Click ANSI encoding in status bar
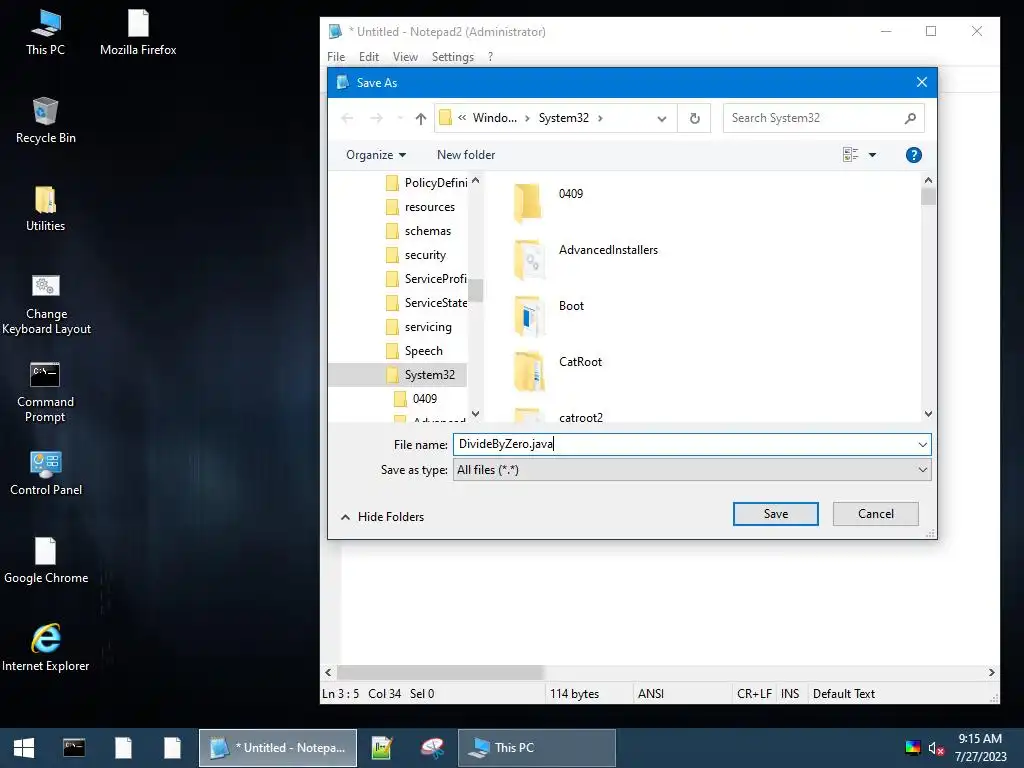 650,694
